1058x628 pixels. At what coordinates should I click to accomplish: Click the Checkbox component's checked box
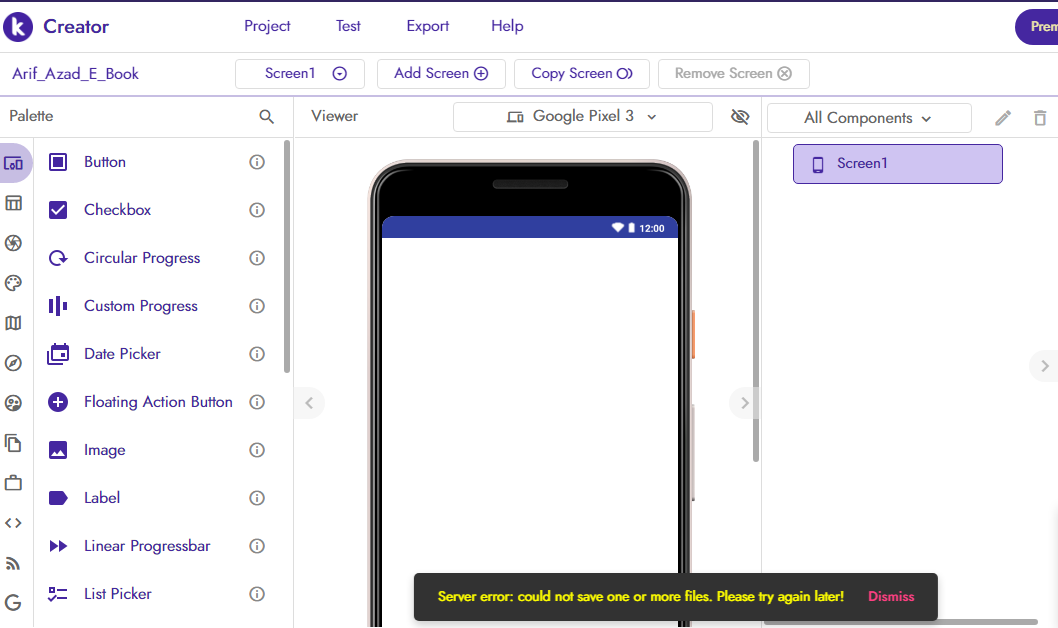pyautogui.click(x=57, y=209)
